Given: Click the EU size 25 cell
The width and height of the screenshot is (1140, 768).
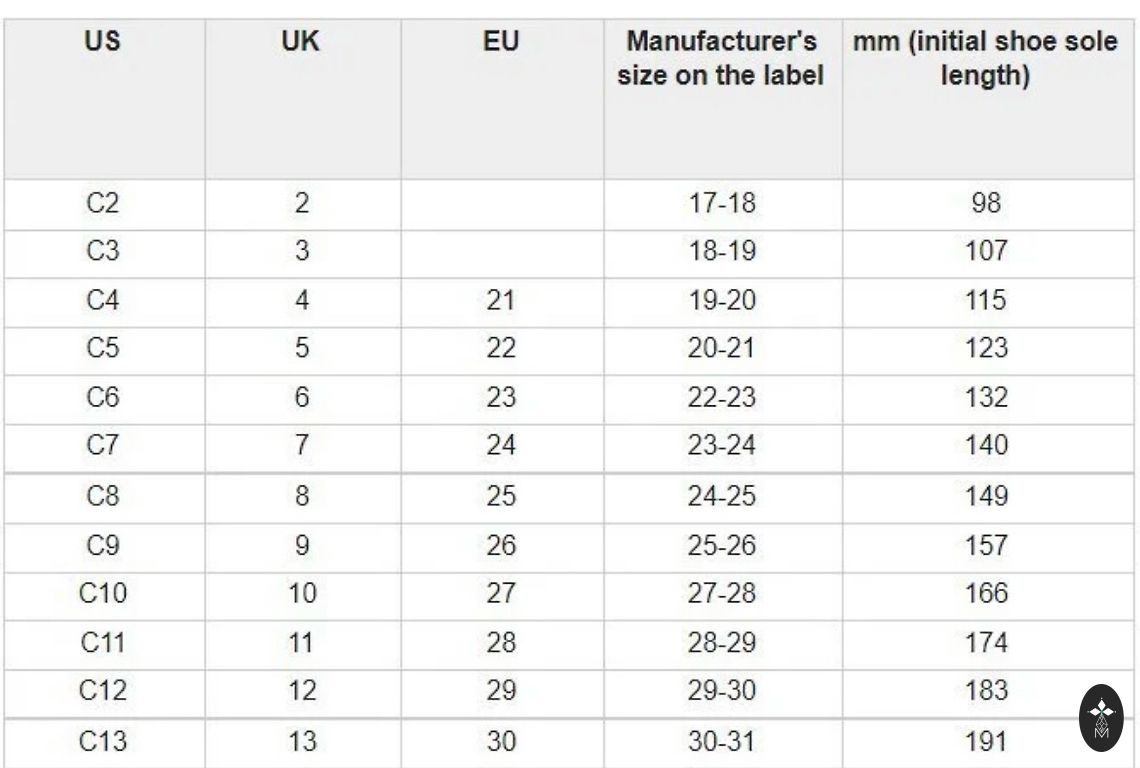Looking at the screenshot, I should click(501, 497).
